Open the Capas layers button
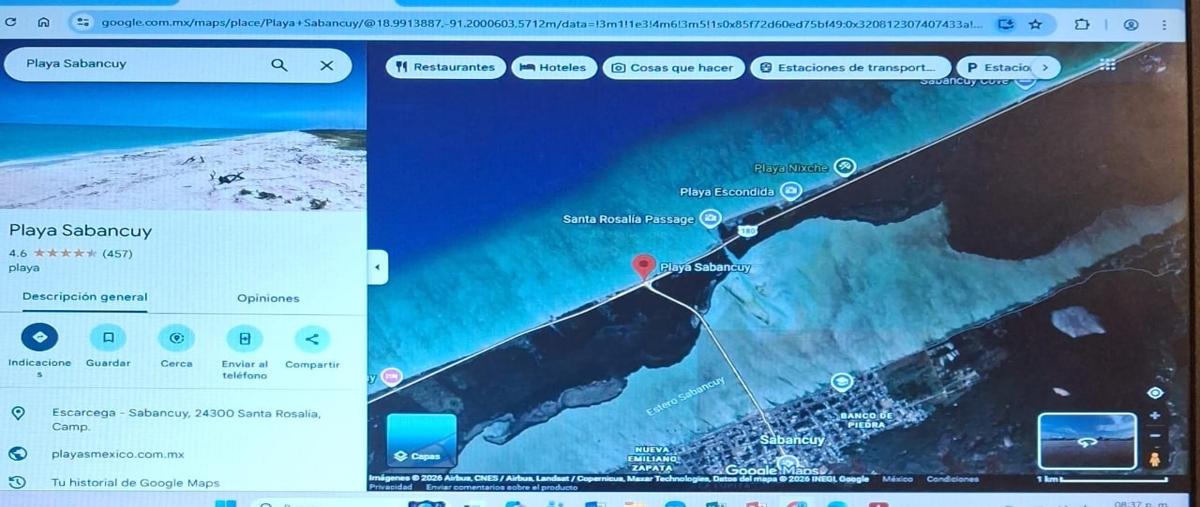This screenshot has width=1200, height=507. click(x=422, y=441)
